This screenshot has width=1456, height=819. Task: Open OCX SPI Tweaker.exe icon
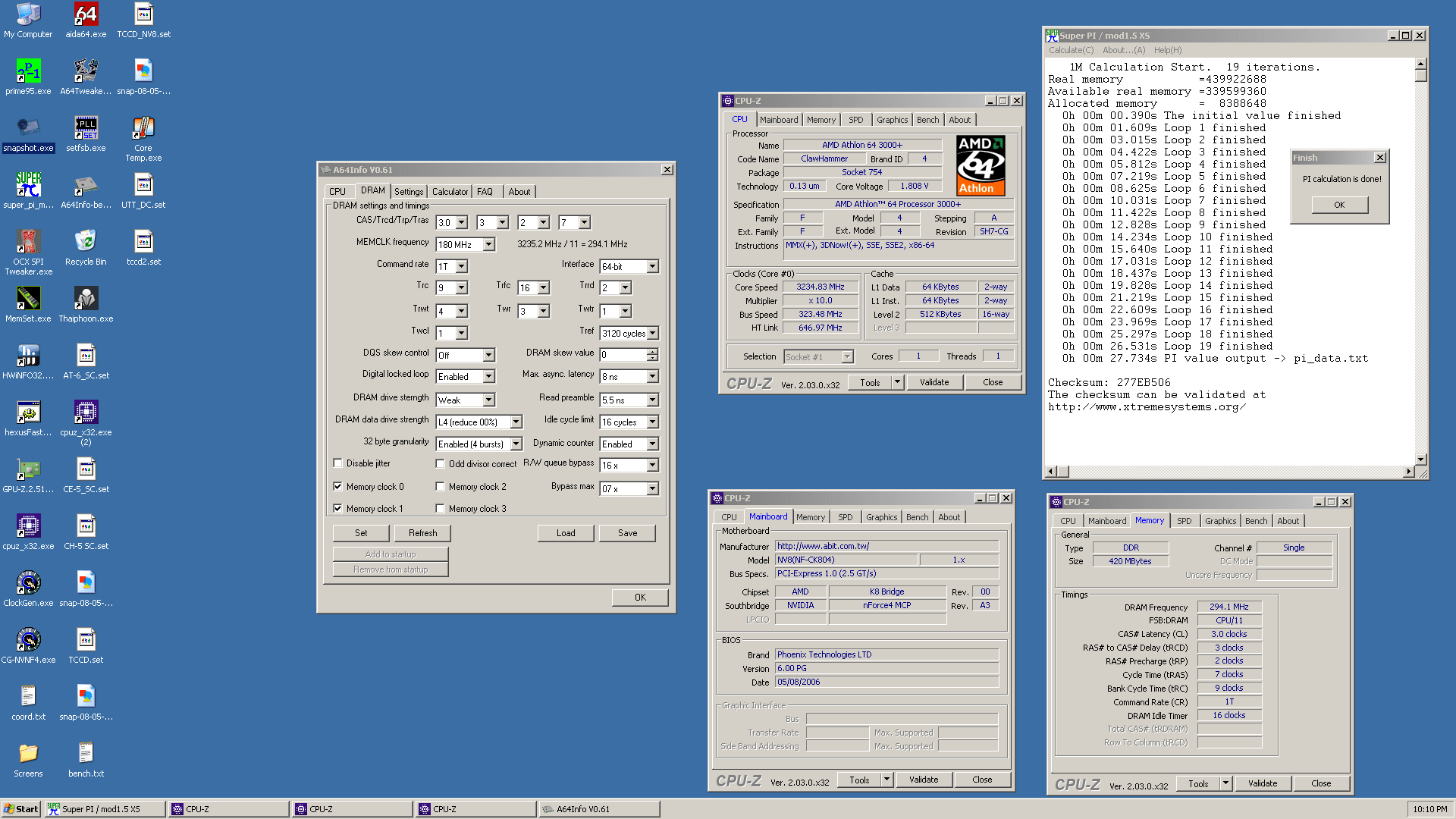(28, 253)
